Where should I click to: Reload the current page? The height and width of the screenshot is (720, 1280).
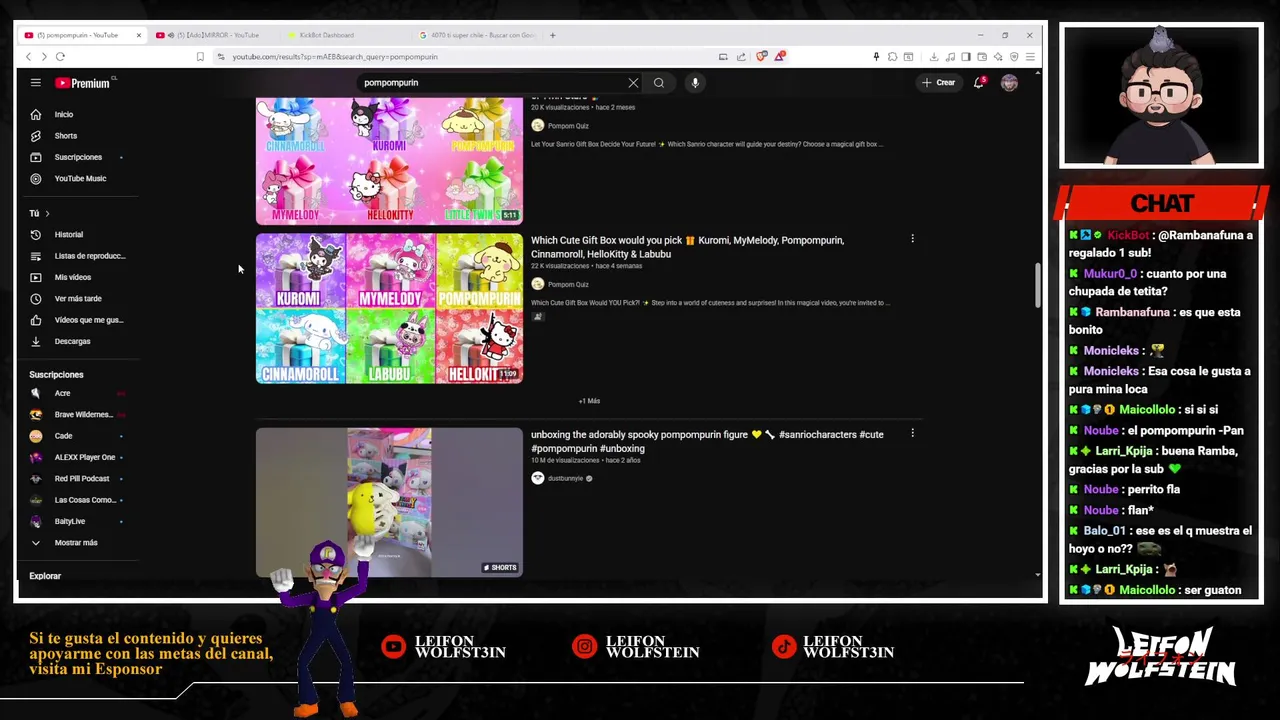click(x=60, y=57)
